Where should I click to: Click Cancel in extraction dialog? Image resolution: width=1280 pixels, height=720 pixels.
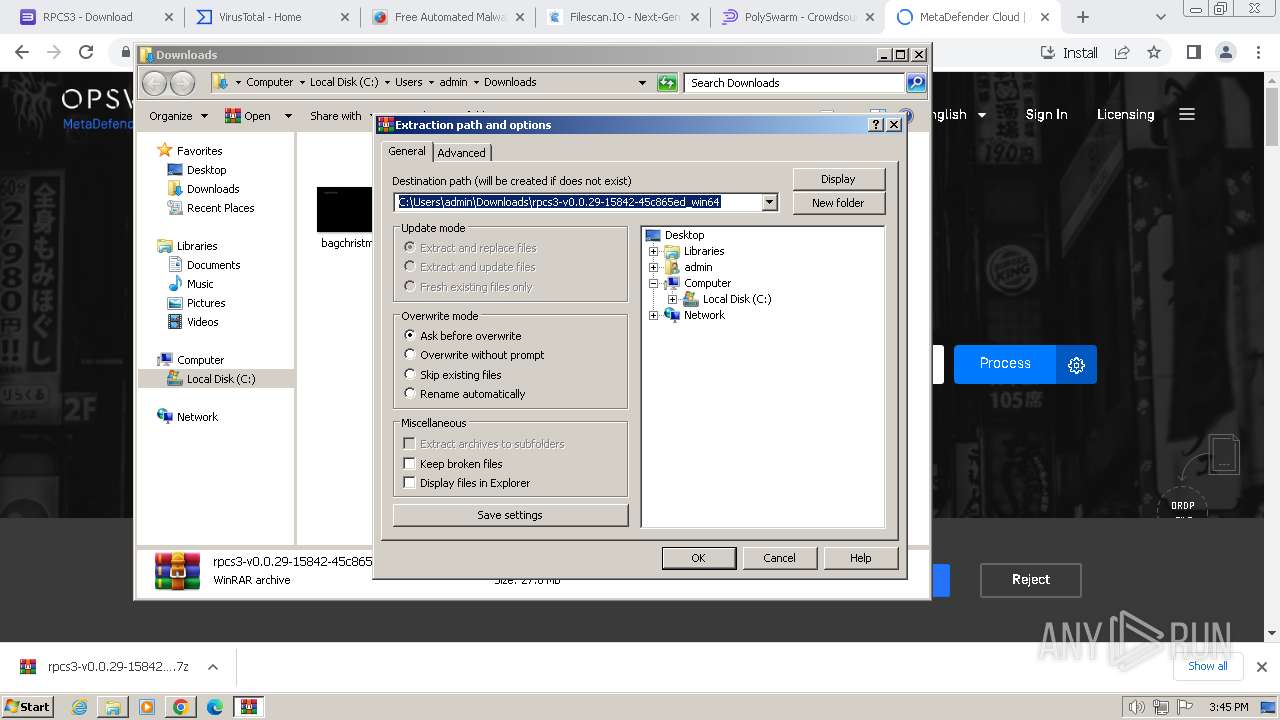[x=779, y=558]
